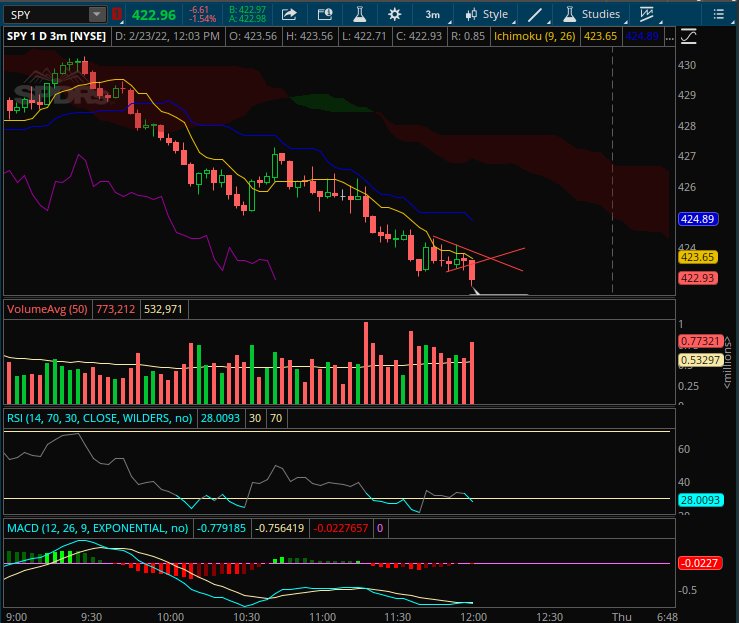
Task: Click the high value H: 423.56
Action: [x=309, y=36]
